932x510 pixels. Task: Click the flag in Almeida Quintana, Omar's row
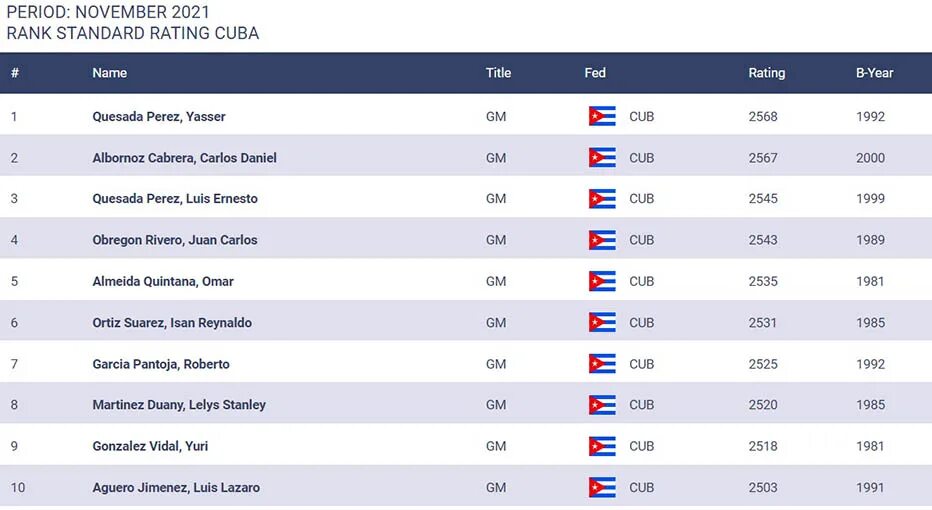pos(602,281)
